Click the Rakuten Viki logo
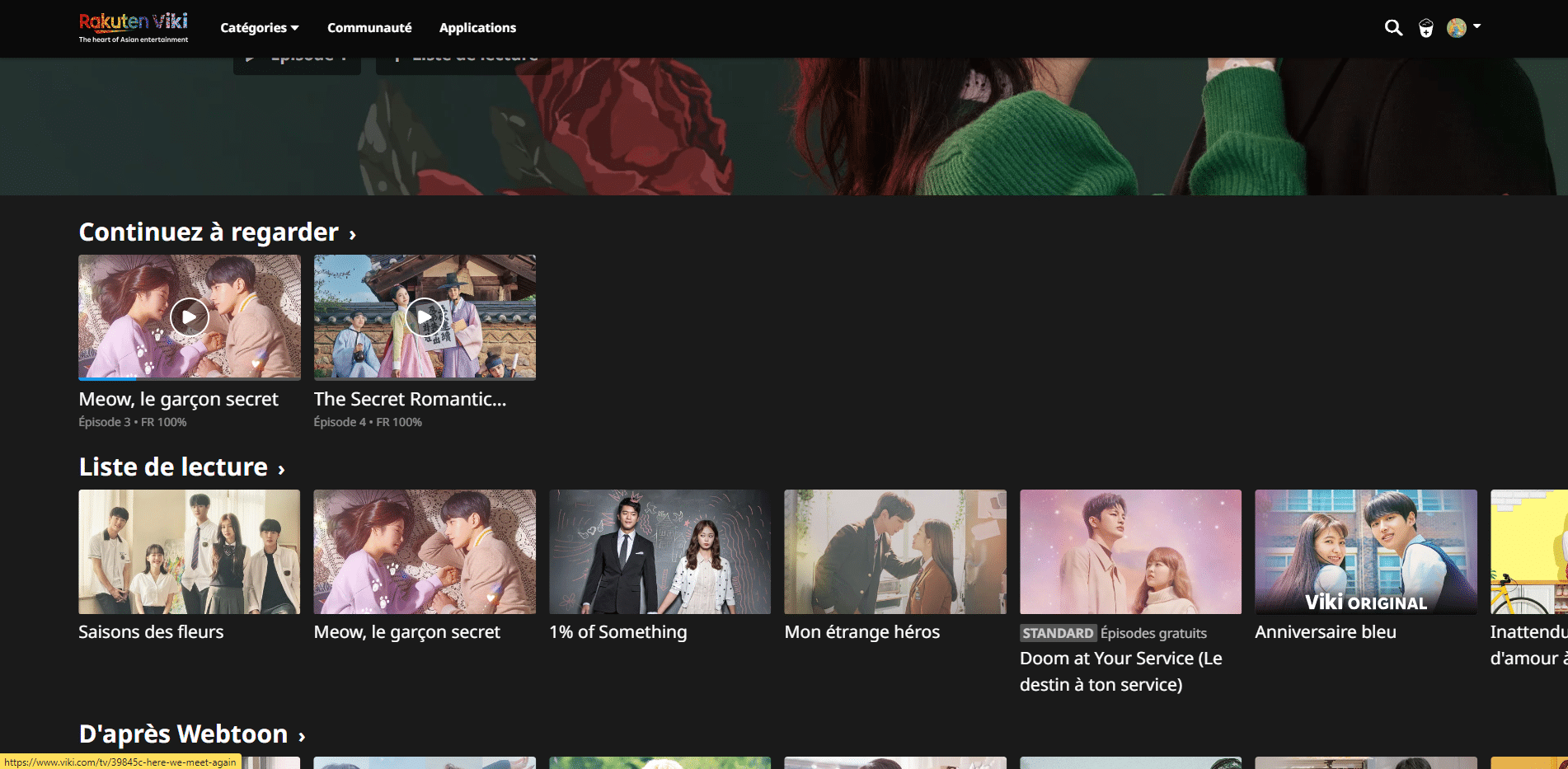Viewport: 1568px width, 769px height. click(x=134, y=27)
